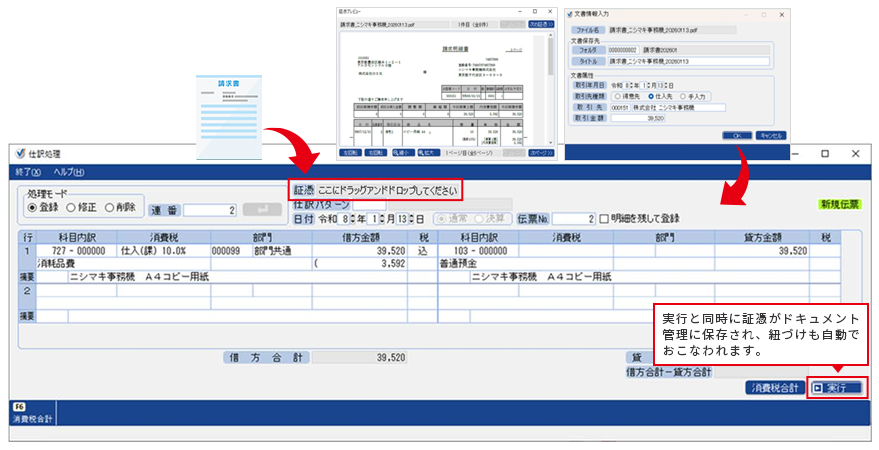The image size is (879, 450).
Task: Click OK in 文書情報入力 dialog
Action: (735, 134)
